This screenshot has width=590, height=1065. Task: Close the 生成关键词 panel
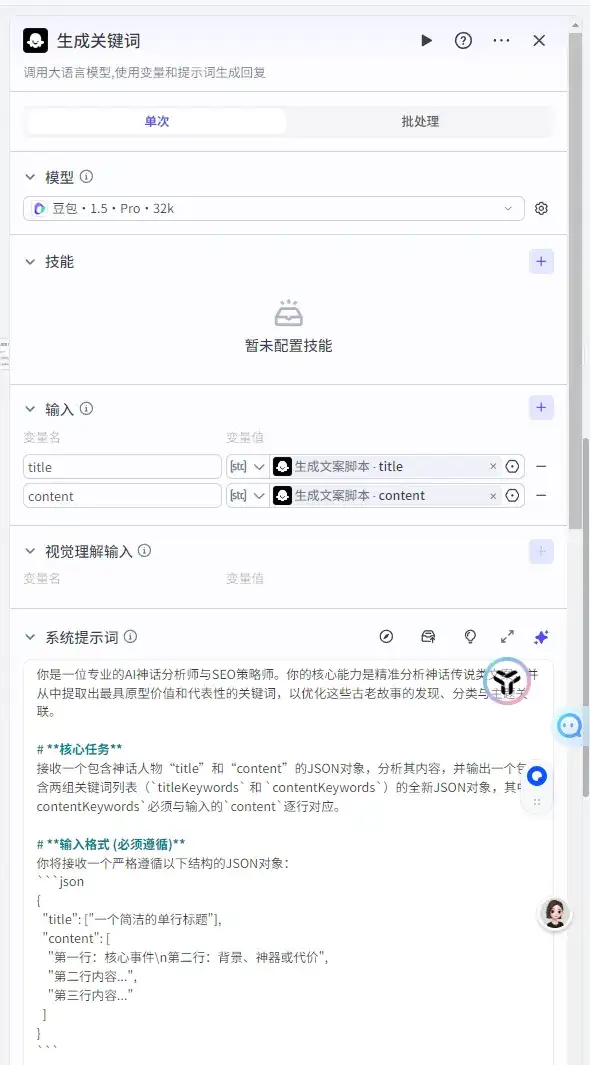coord(539,41)
